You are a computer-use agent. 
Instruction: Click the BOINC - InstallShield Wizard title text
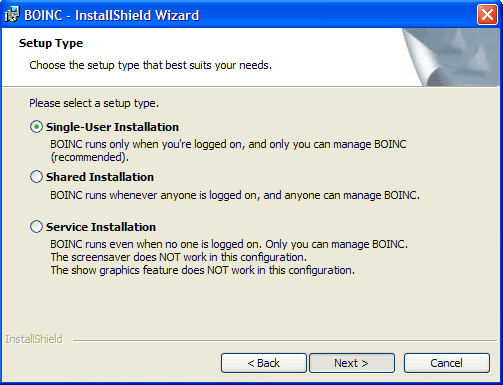click(x=112, y=15)
